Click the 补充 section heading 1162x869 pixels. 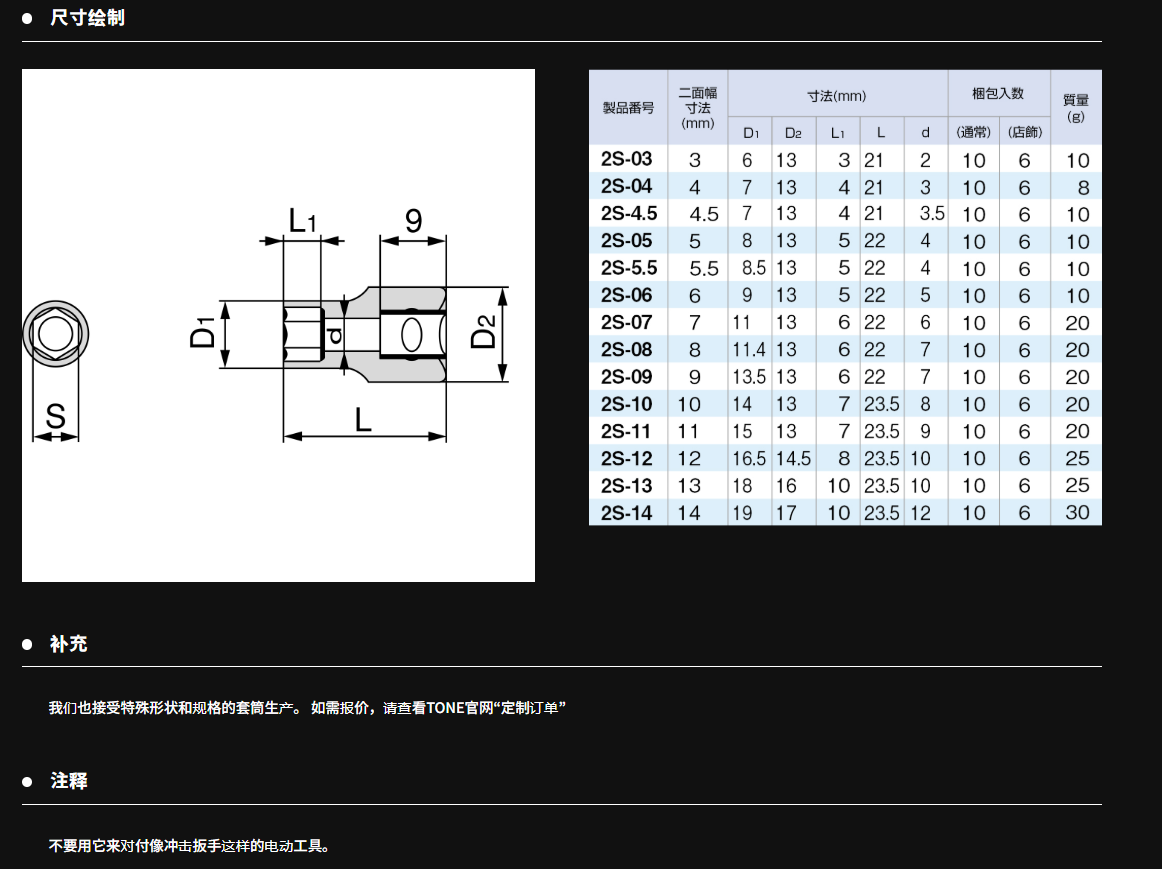(69, 644)
